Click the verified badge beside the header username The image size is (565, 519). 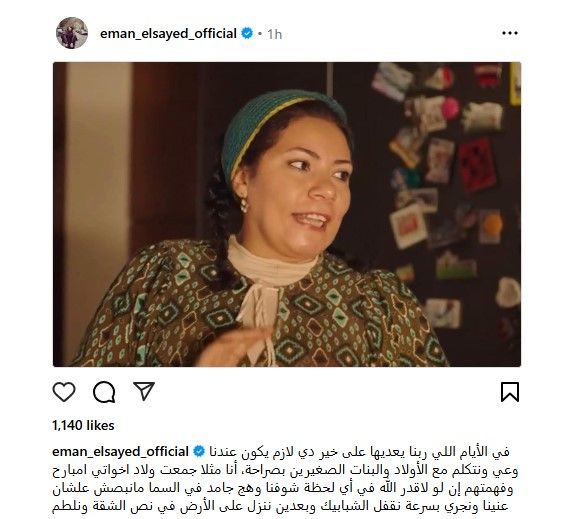pos(247,34)
